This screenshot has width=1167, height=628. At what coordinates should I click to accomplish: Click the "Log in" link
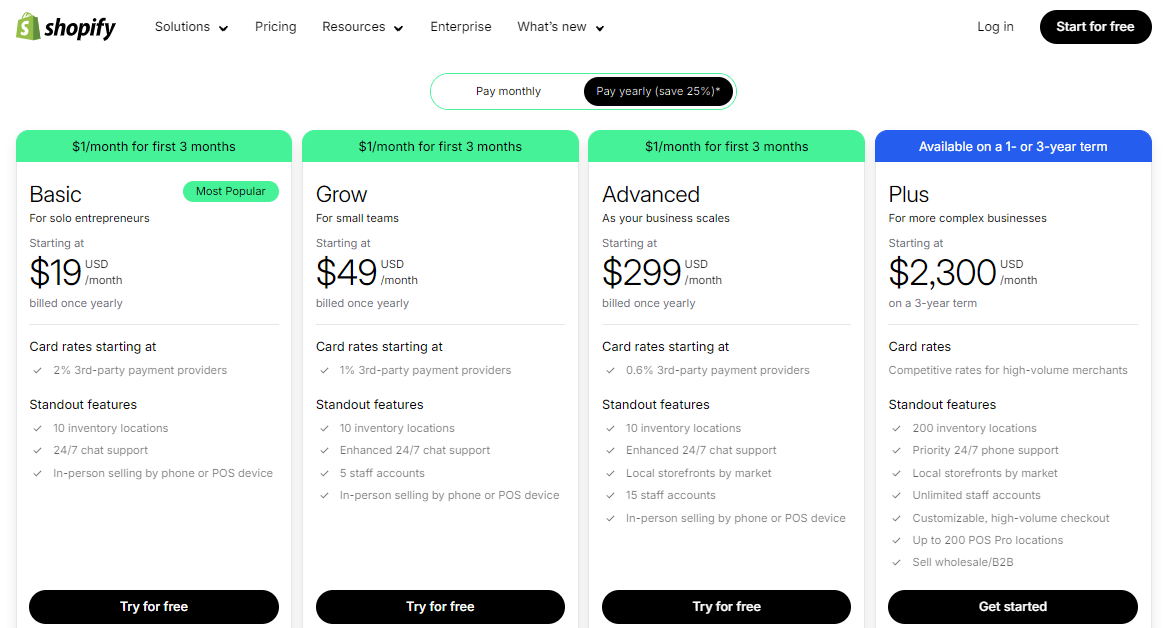(995, 27)
